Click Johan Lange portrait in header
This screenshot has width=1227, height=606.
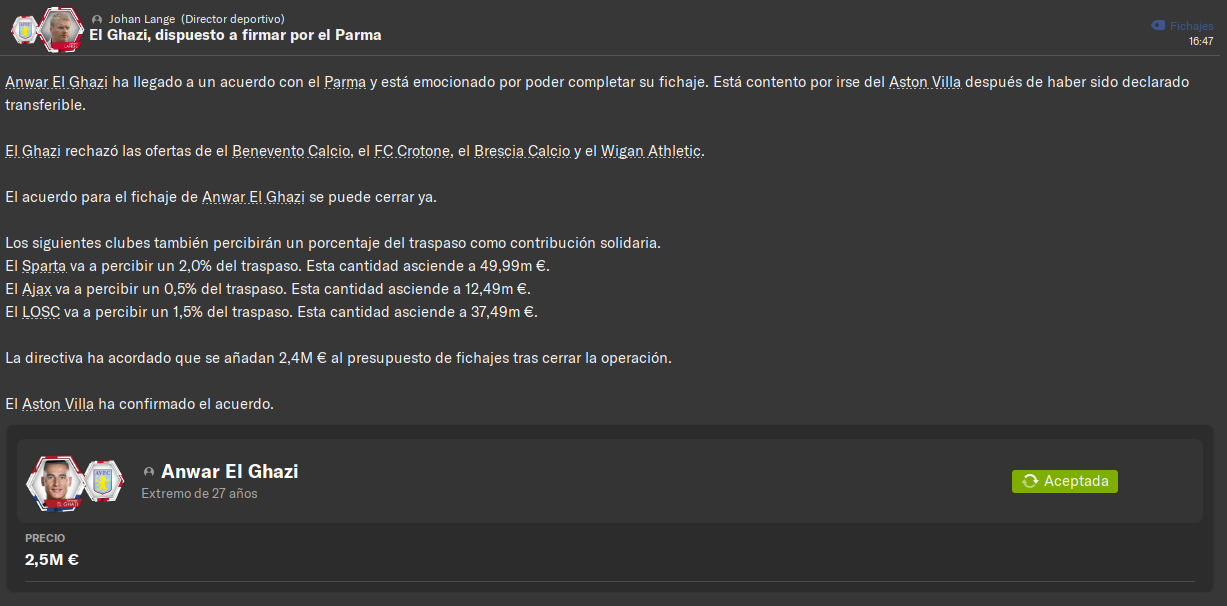click(x=62, y=29)
